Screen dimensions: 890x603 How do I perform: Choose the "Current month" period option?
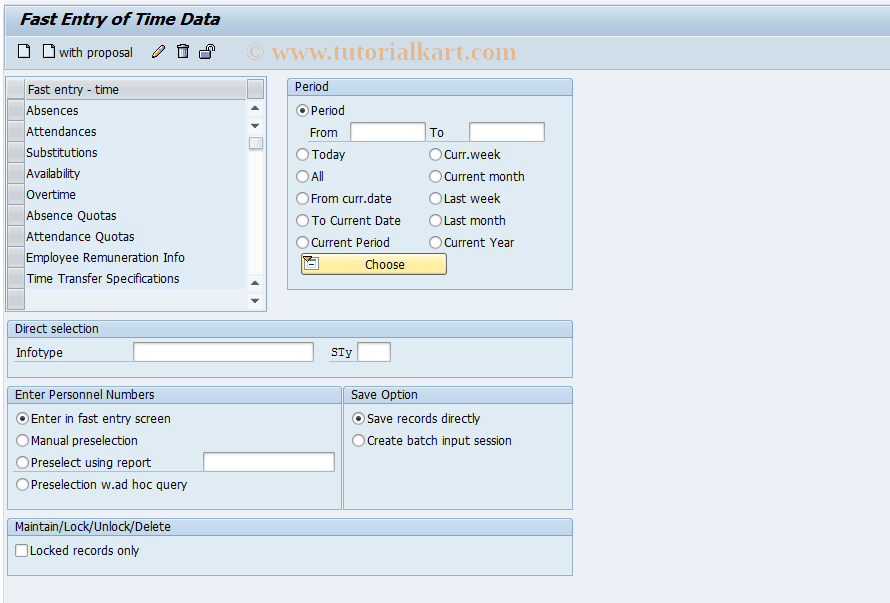(x=435, y=176)
